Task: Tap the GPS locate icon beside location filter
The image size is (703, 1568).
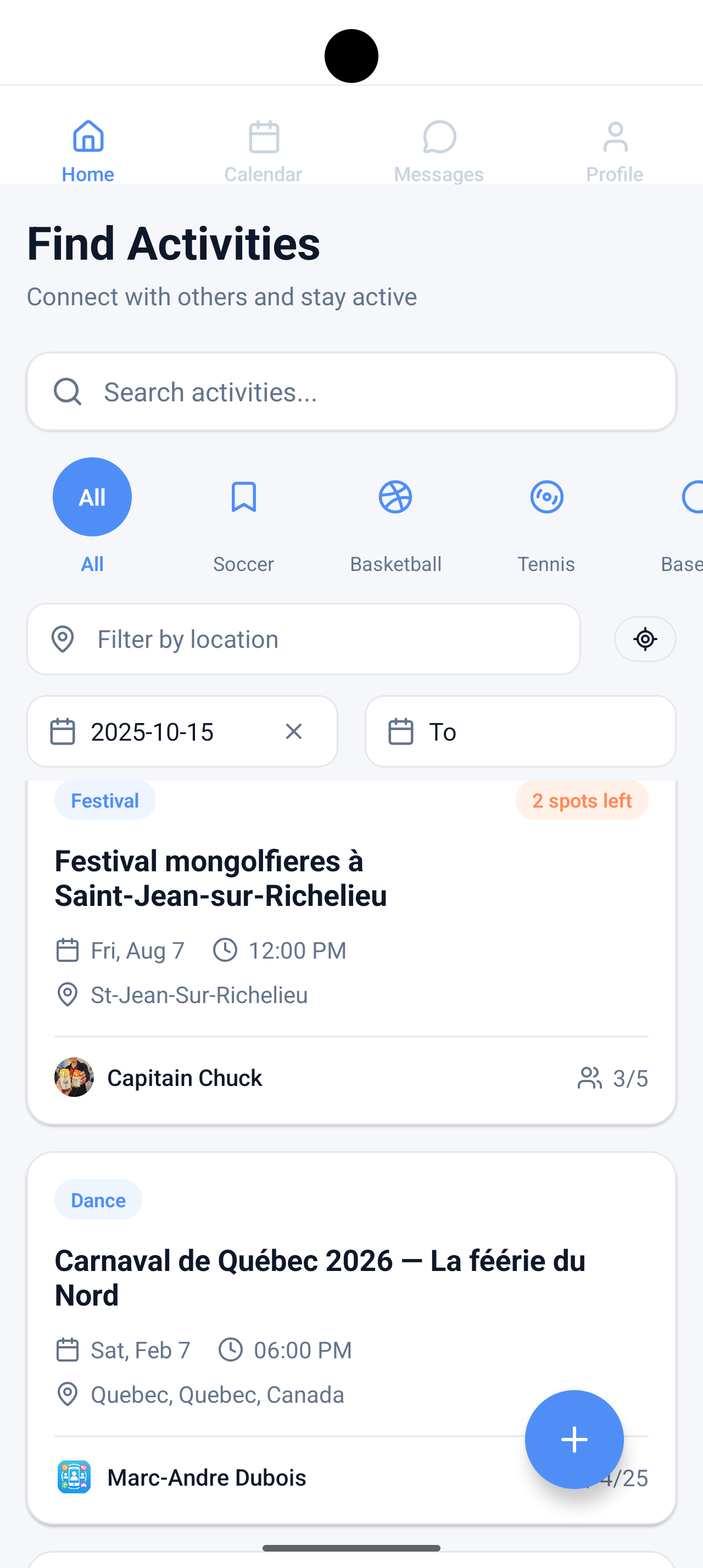Action: (x=645, y=639)
